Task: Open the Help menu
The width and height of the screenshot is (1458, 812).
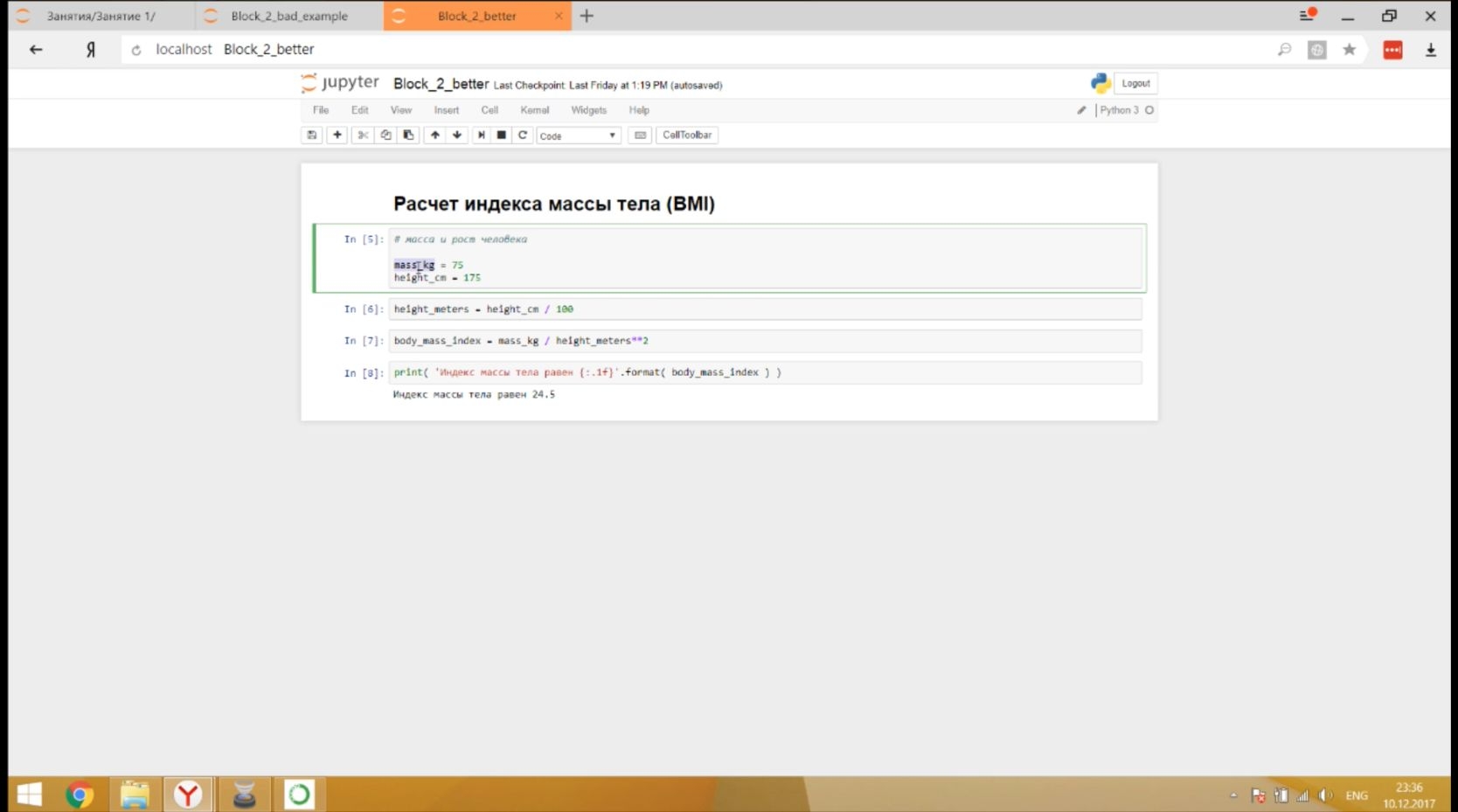Action: [x=639, y=110]
